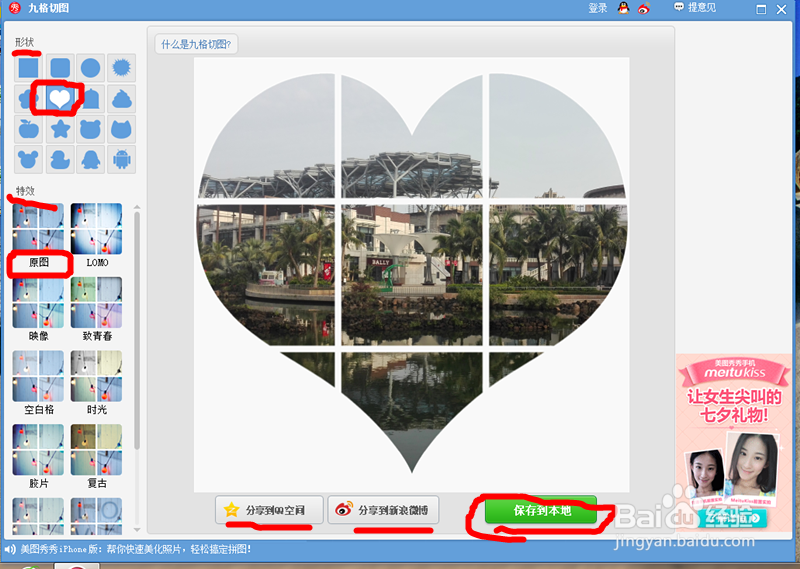Screen dimensions: 800x569
Task: Open the 什么是九格切图? help link
Action: pyautogui.click(x=196, y=44)
